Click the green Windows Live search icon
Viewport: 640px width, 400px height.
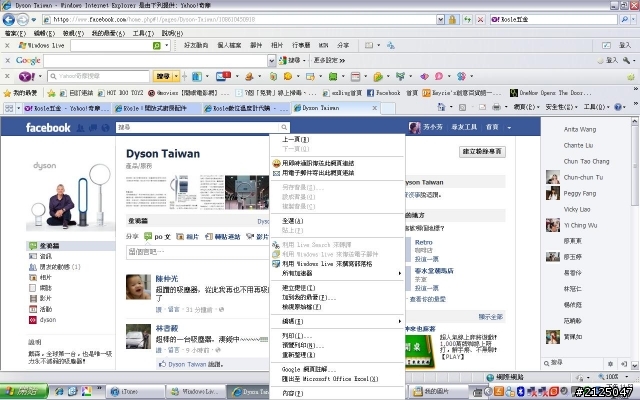pos(157,45)
